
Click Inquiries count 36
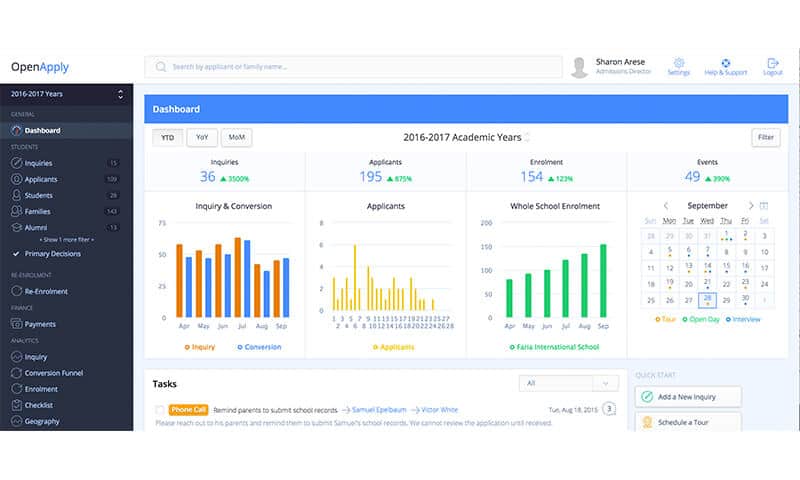pyautogui.click(x=207, y=176)
